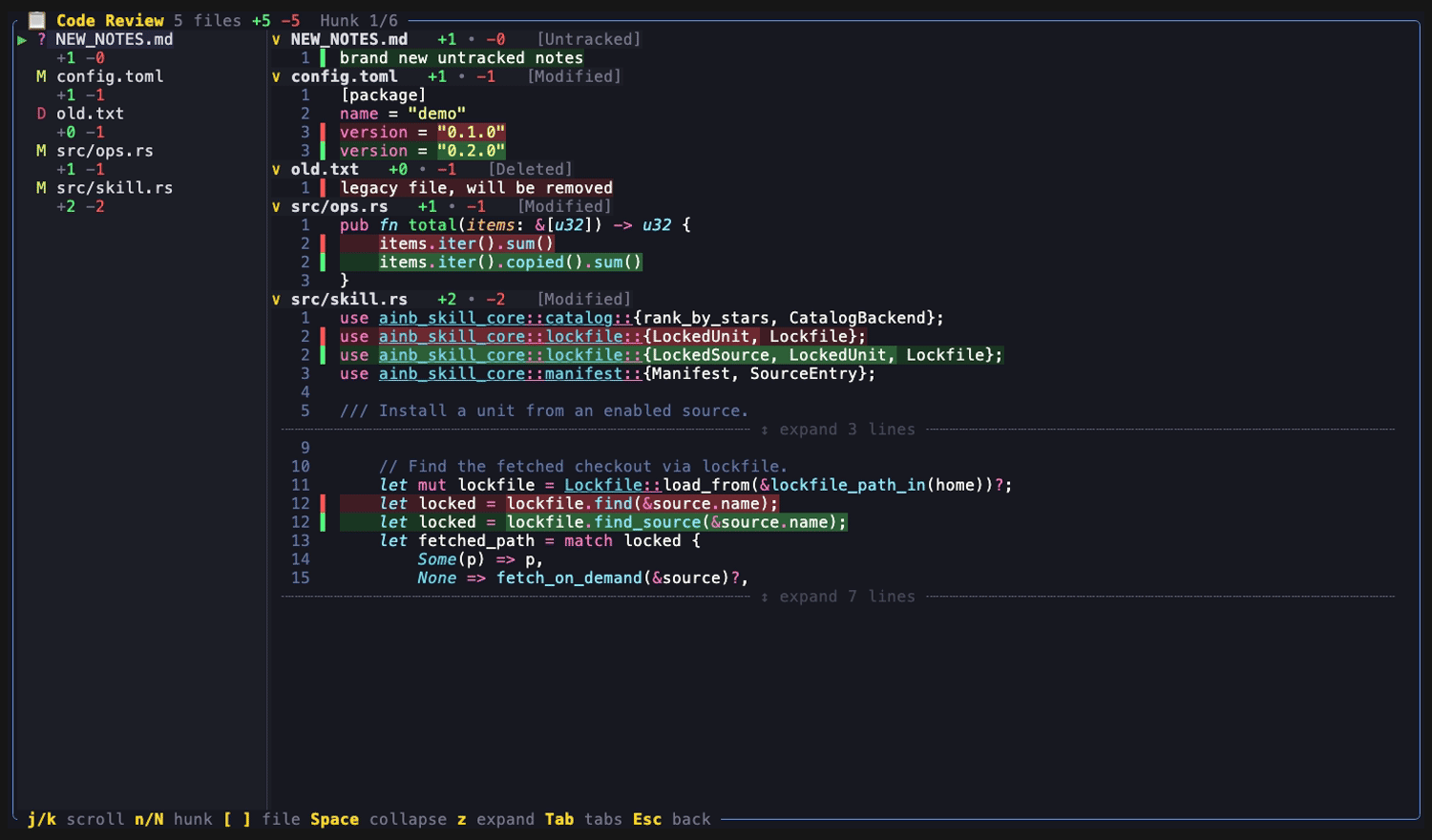Select old.txt in the file list

click(x=90, y=114)
